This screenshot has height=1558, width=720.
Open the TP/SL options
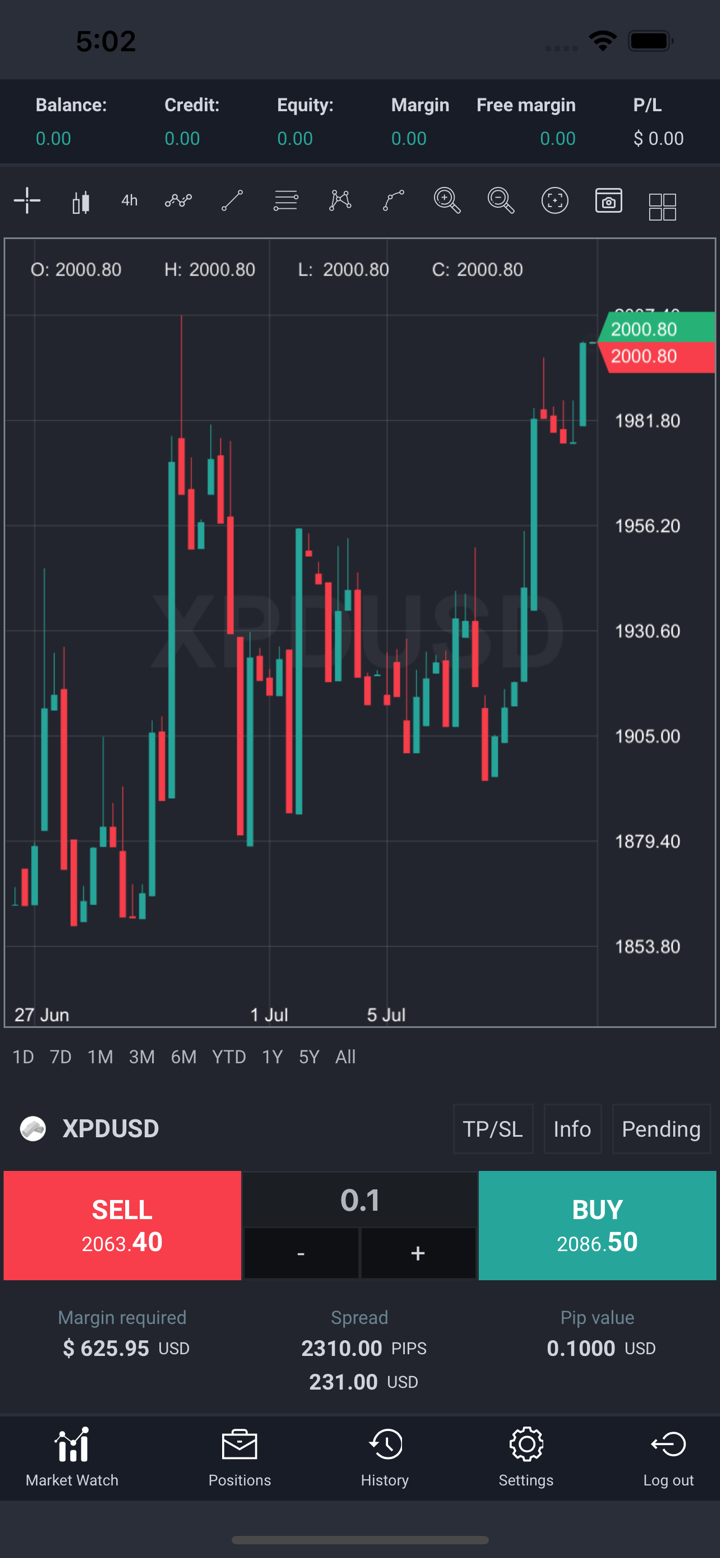click(493, 1129)
